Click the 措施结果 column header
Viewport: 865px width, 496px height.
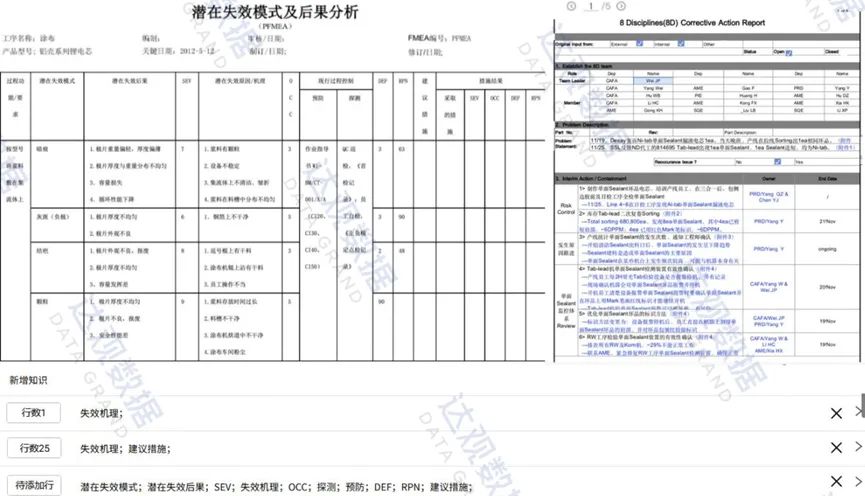point(490,81)
